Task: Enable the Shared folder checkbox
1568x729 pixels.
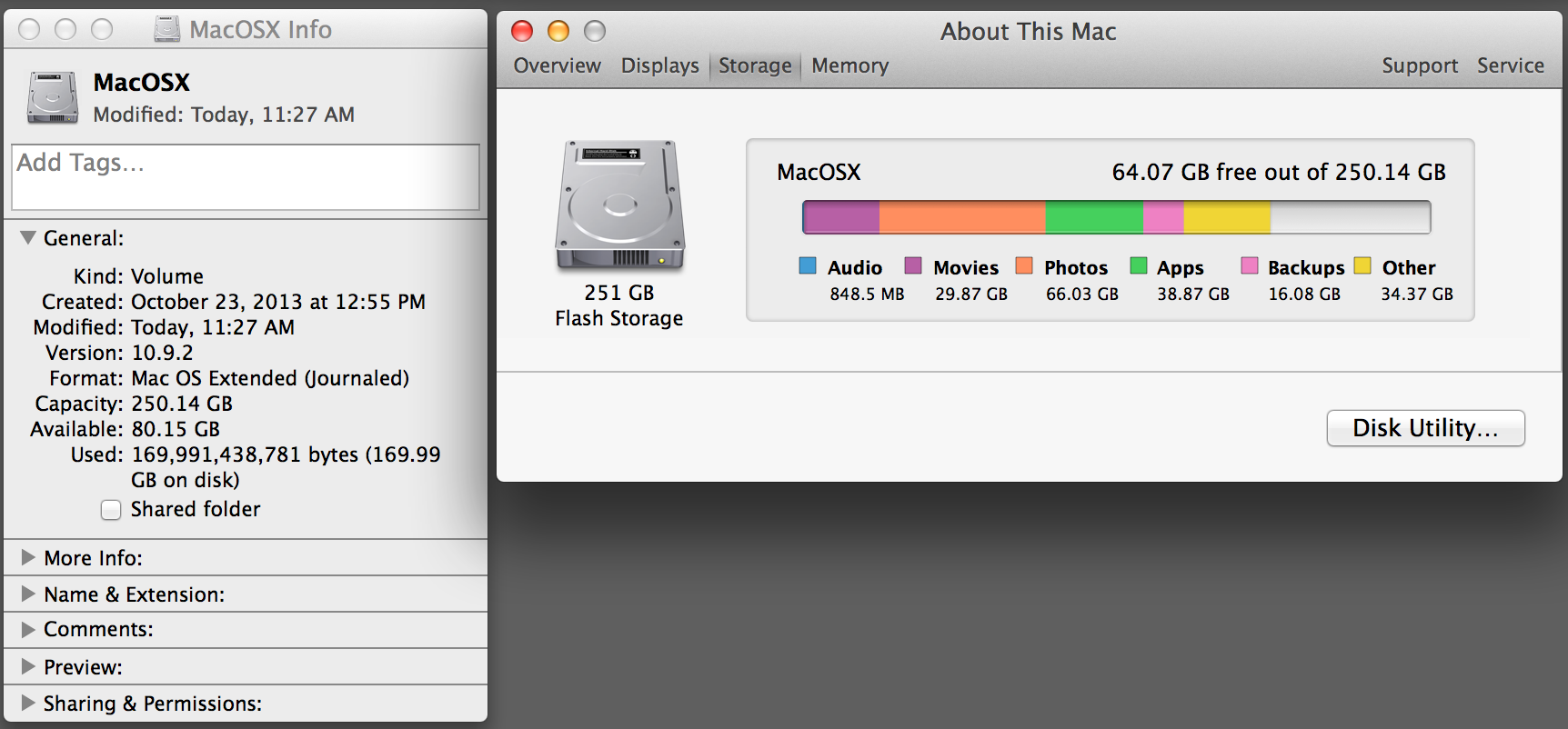Action: point(111,510)
